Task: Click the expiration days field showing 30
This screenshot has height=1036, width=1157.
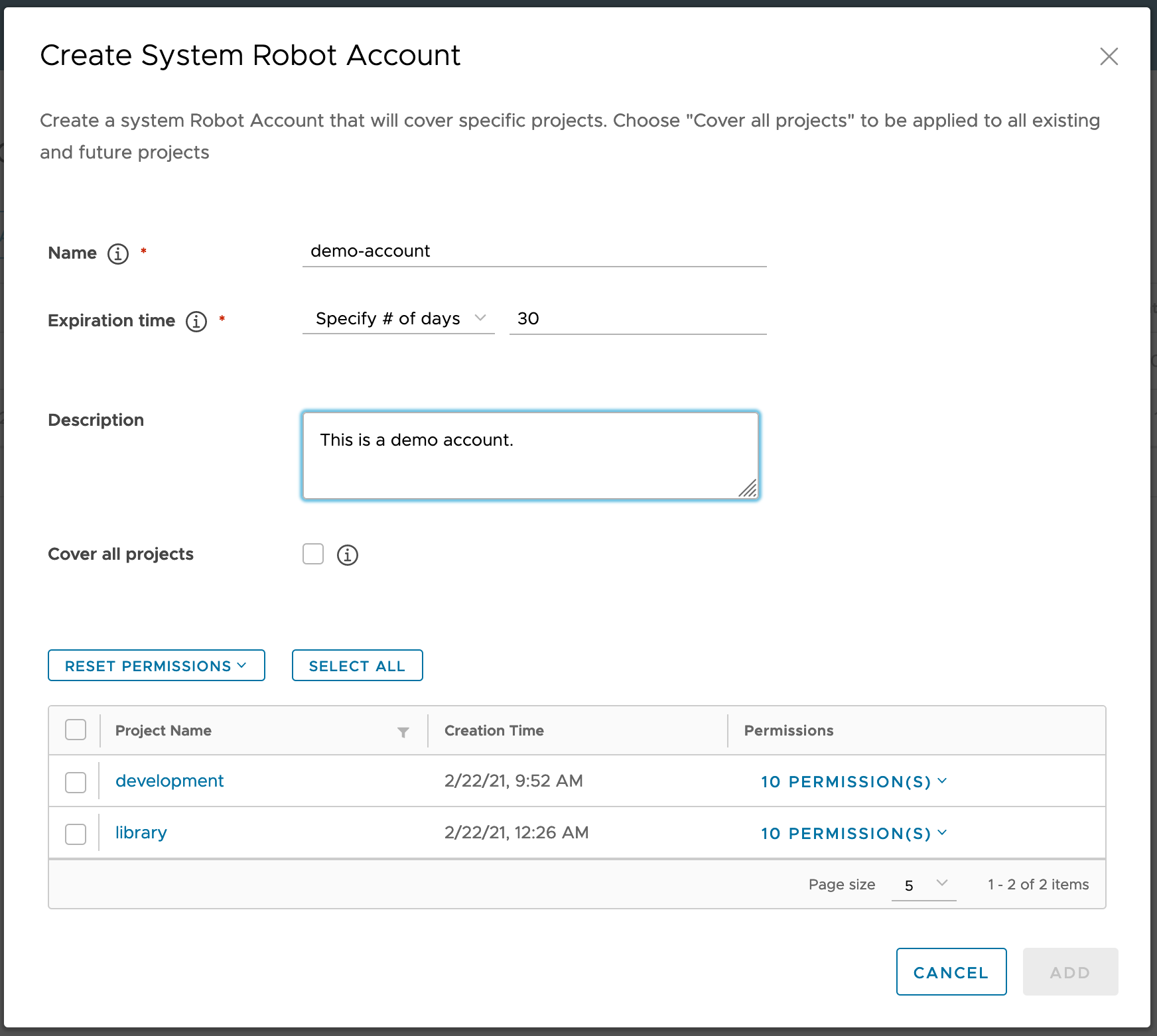Action: pyautogui.click(x=638, y=319)
